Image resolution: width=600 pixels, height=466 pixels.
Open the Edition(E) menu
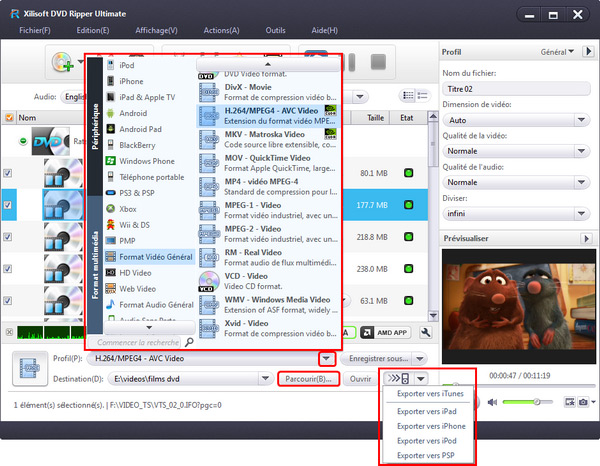coord(93,30)
